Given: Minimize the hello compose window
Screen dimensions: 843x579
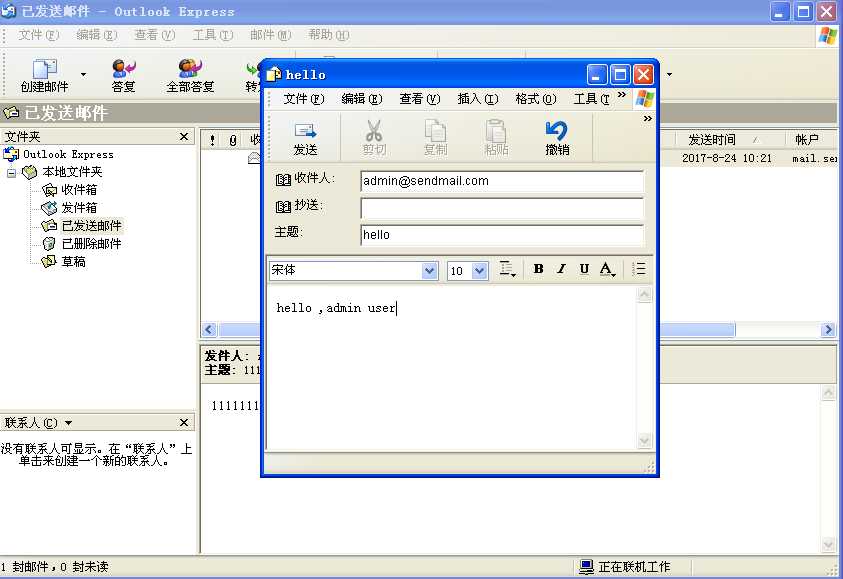Looking at the screenshot, I should click(x=597, y=75).
